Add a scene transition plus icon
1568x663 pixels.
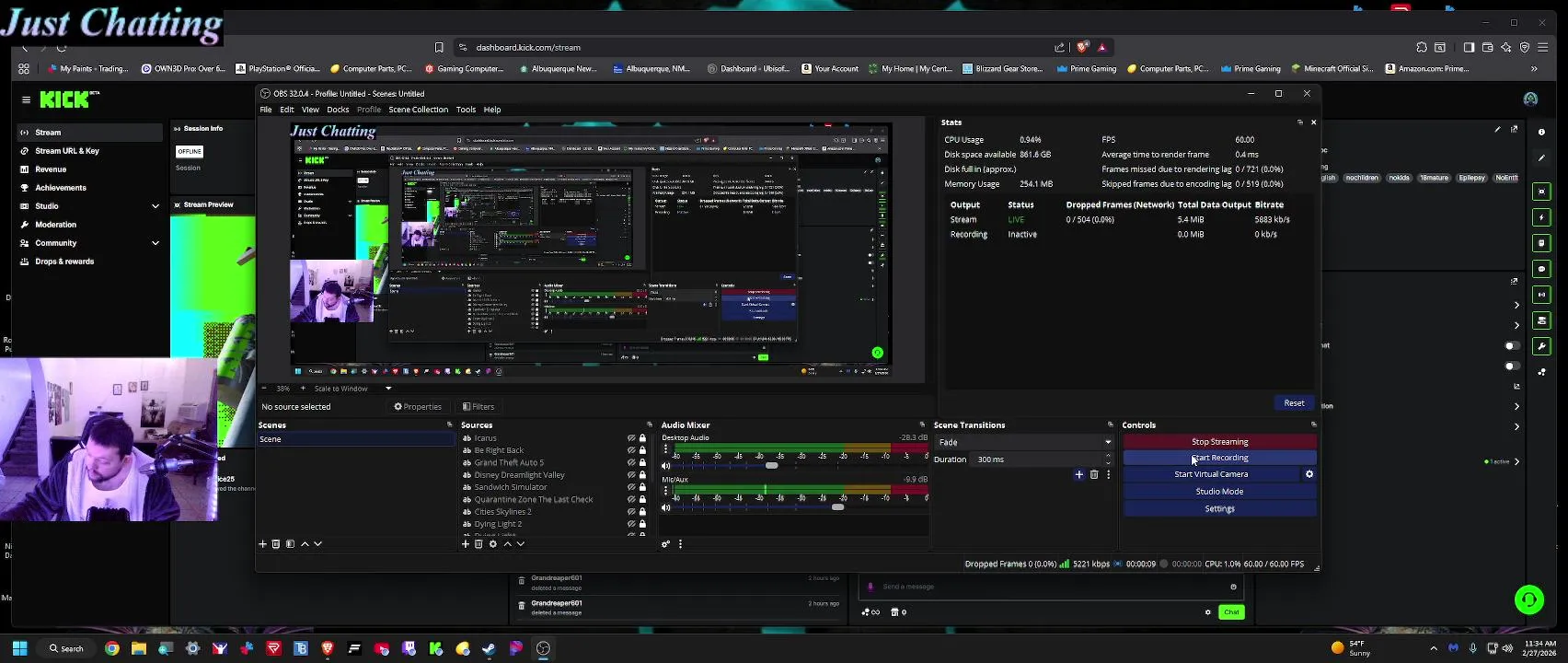[1078, 475]
